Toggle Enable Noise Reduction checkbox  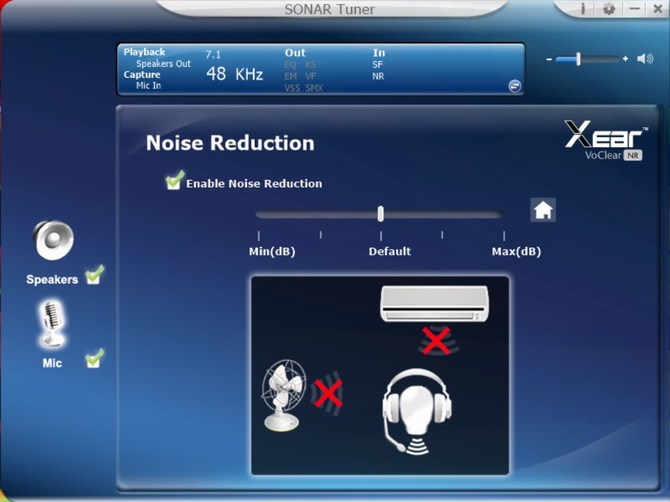pos(174,180)
